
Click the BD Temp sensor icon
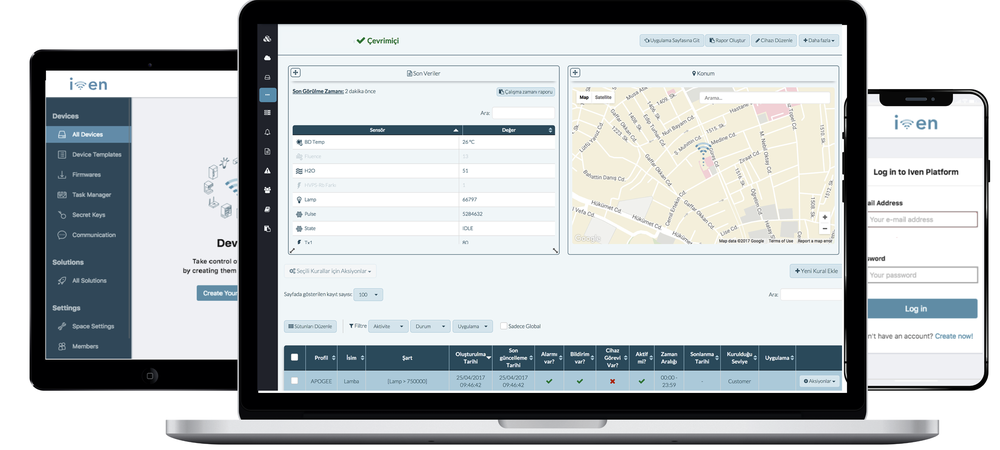tap(299, 142)
